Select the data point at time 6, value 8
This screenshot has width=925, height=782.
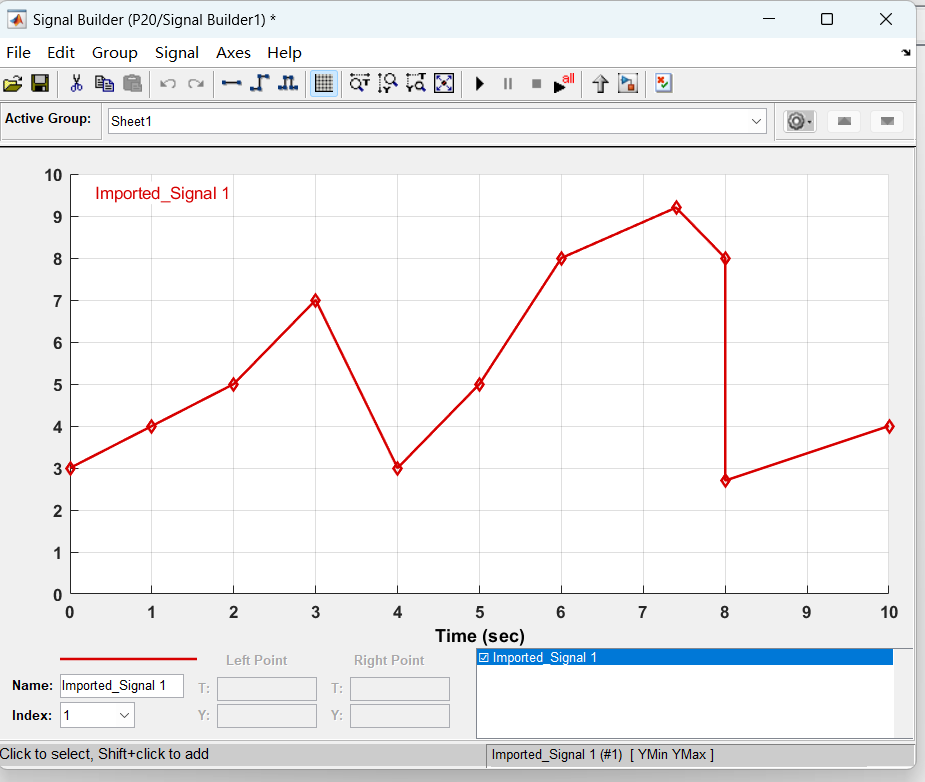click(x=561, y=258)
